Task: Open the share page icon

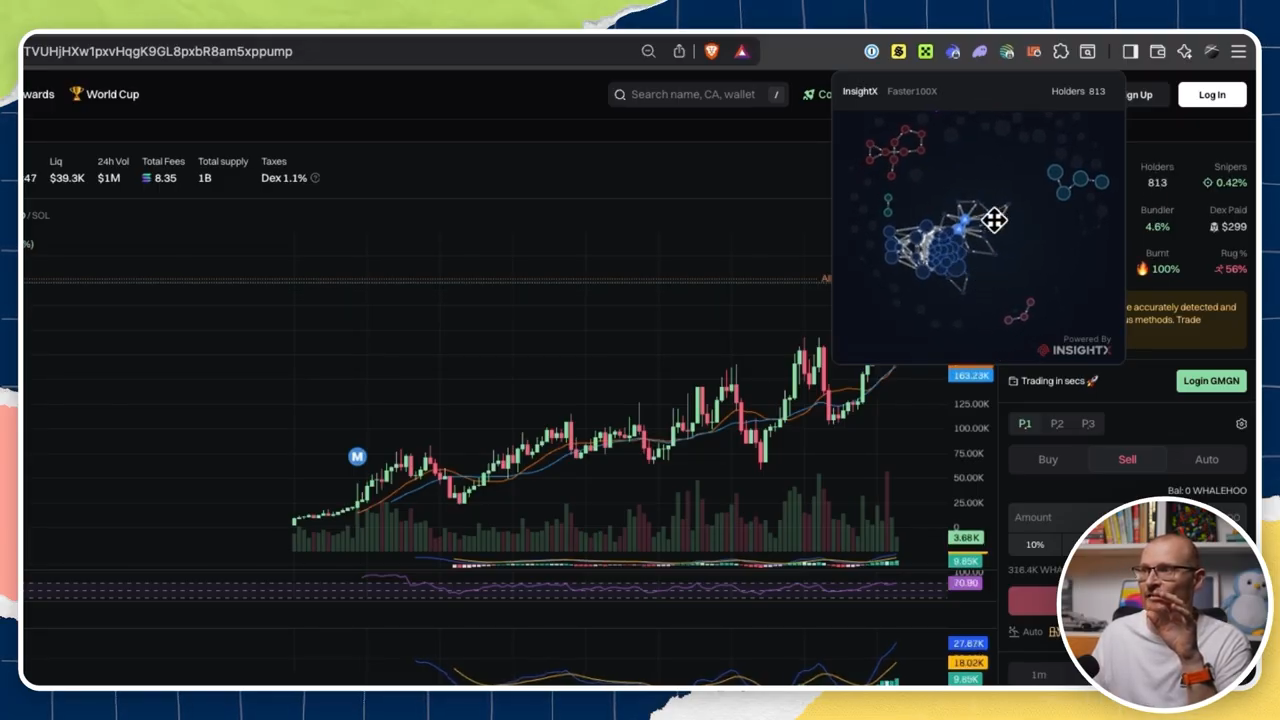Action: [679, 51]
